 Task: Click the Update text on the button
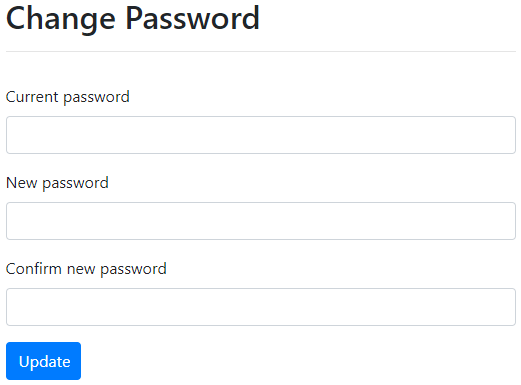point(44,362)
